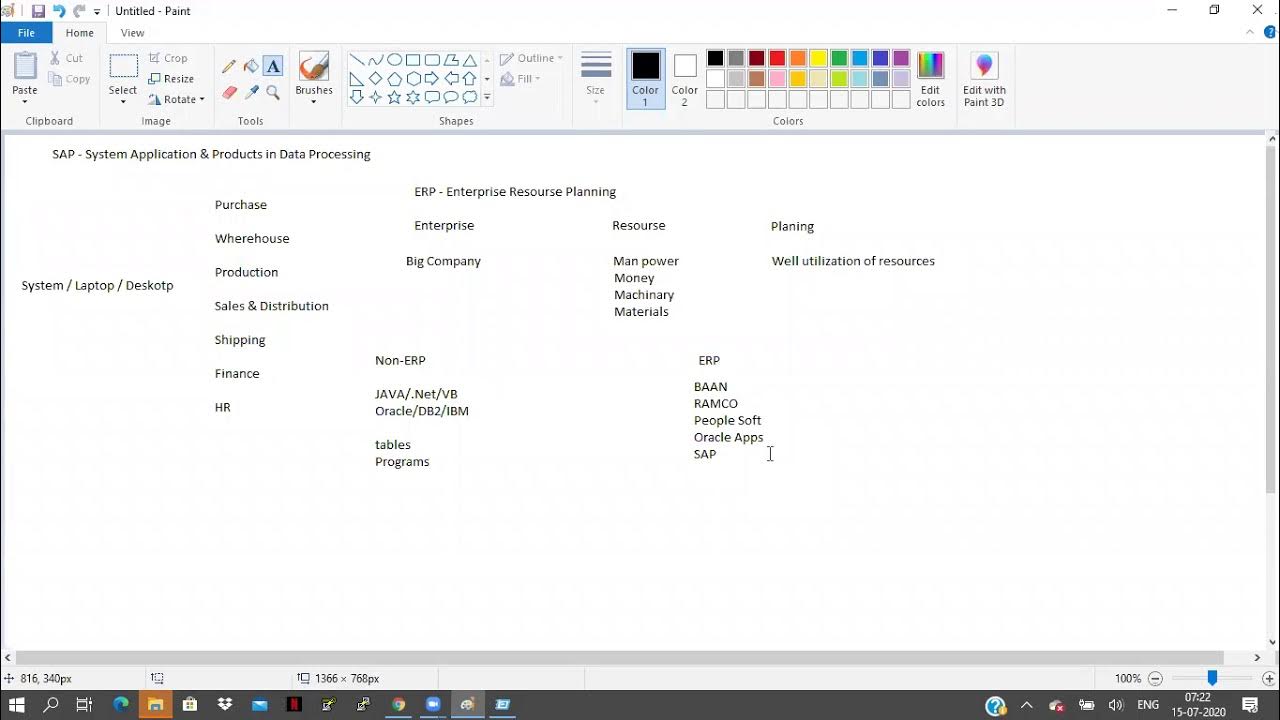Image resolution: width=1280 pixels, height=720 pixels.
Task: Click 'Well utilization of resources' text
Action: [853, 261]
